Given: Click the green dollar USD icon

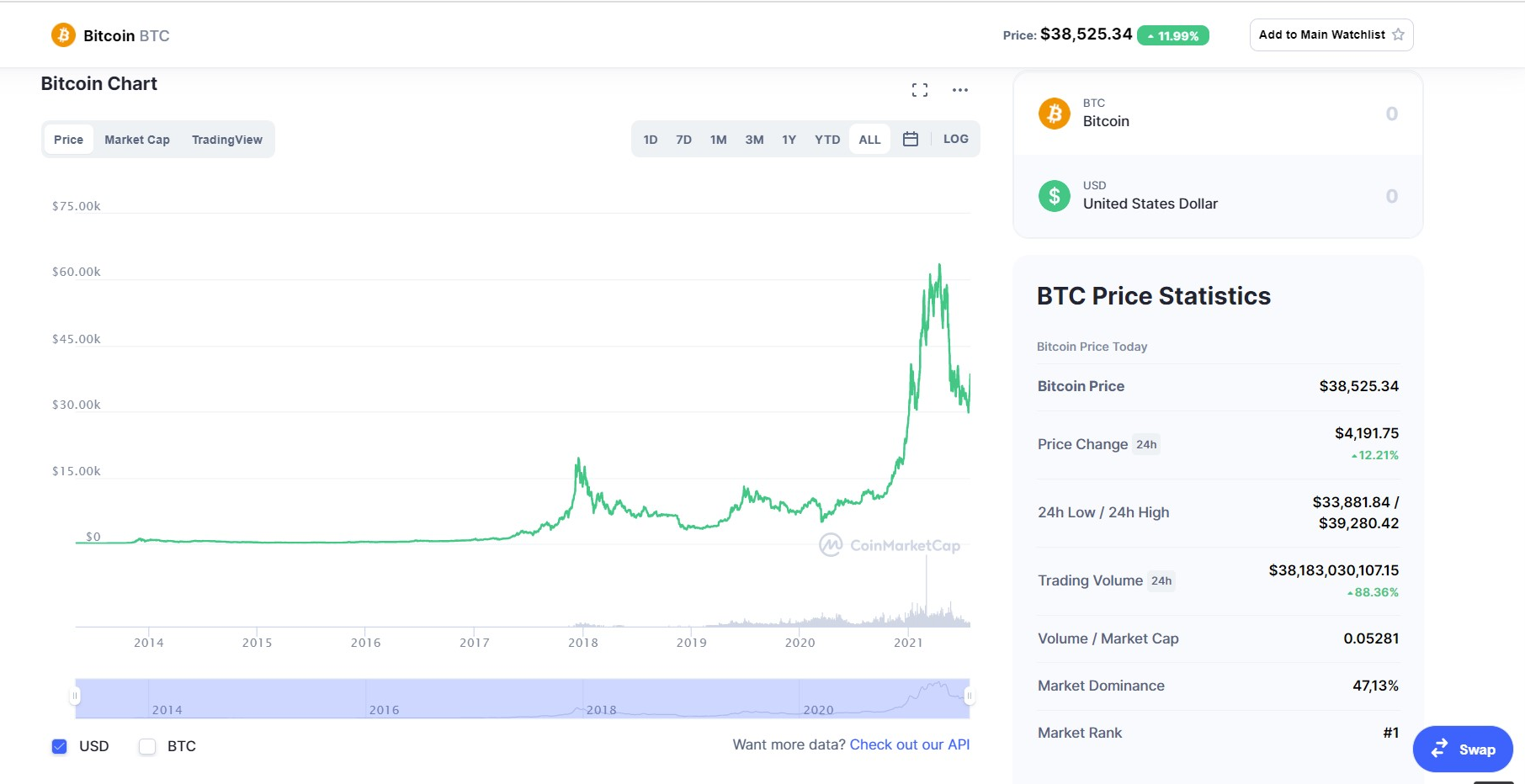Looking at the screenshot, I should 1055,196.
